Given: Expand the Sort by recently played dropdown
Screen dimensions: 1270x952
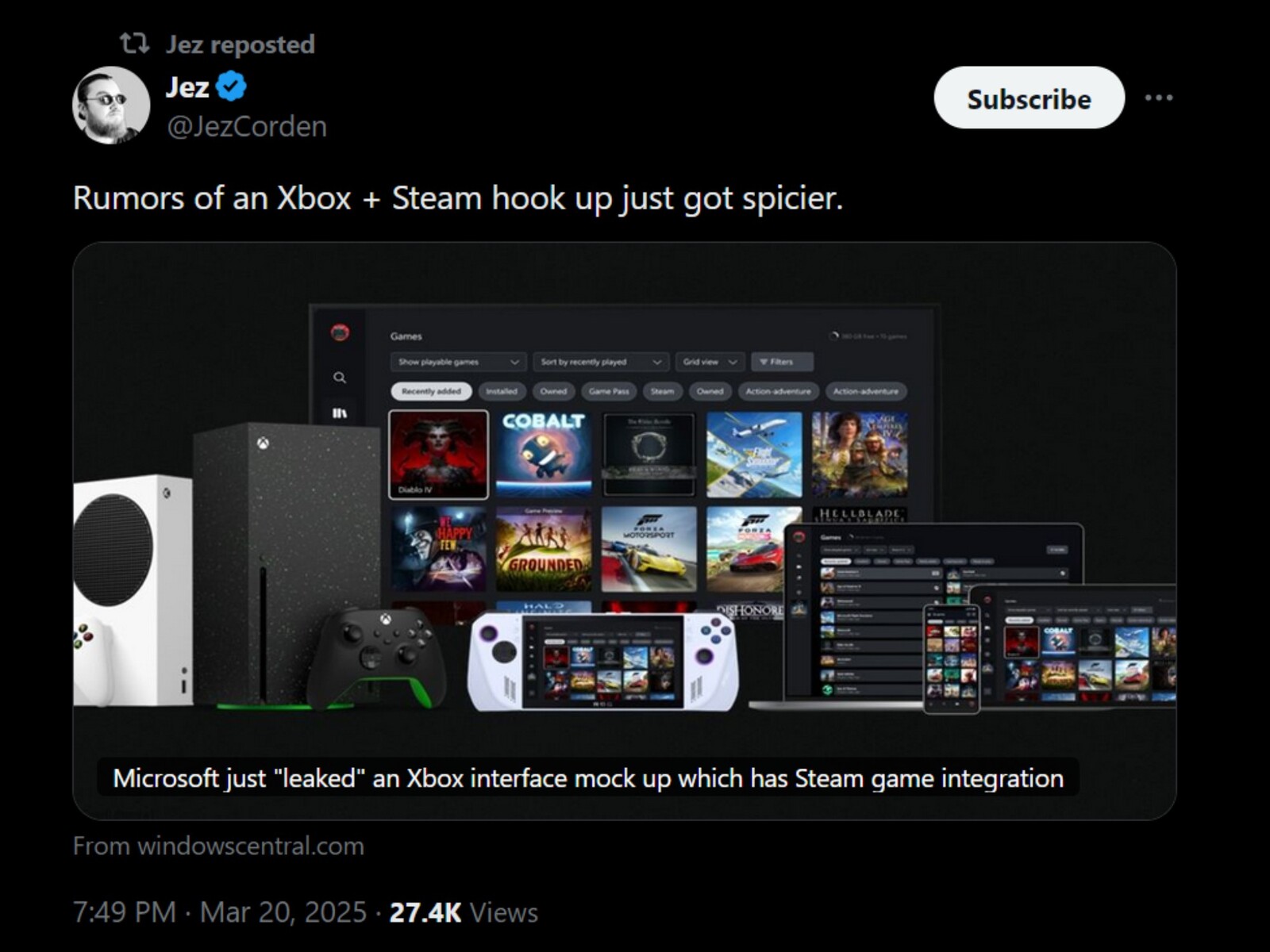Looking at the screenshot, I should [601, 362].
